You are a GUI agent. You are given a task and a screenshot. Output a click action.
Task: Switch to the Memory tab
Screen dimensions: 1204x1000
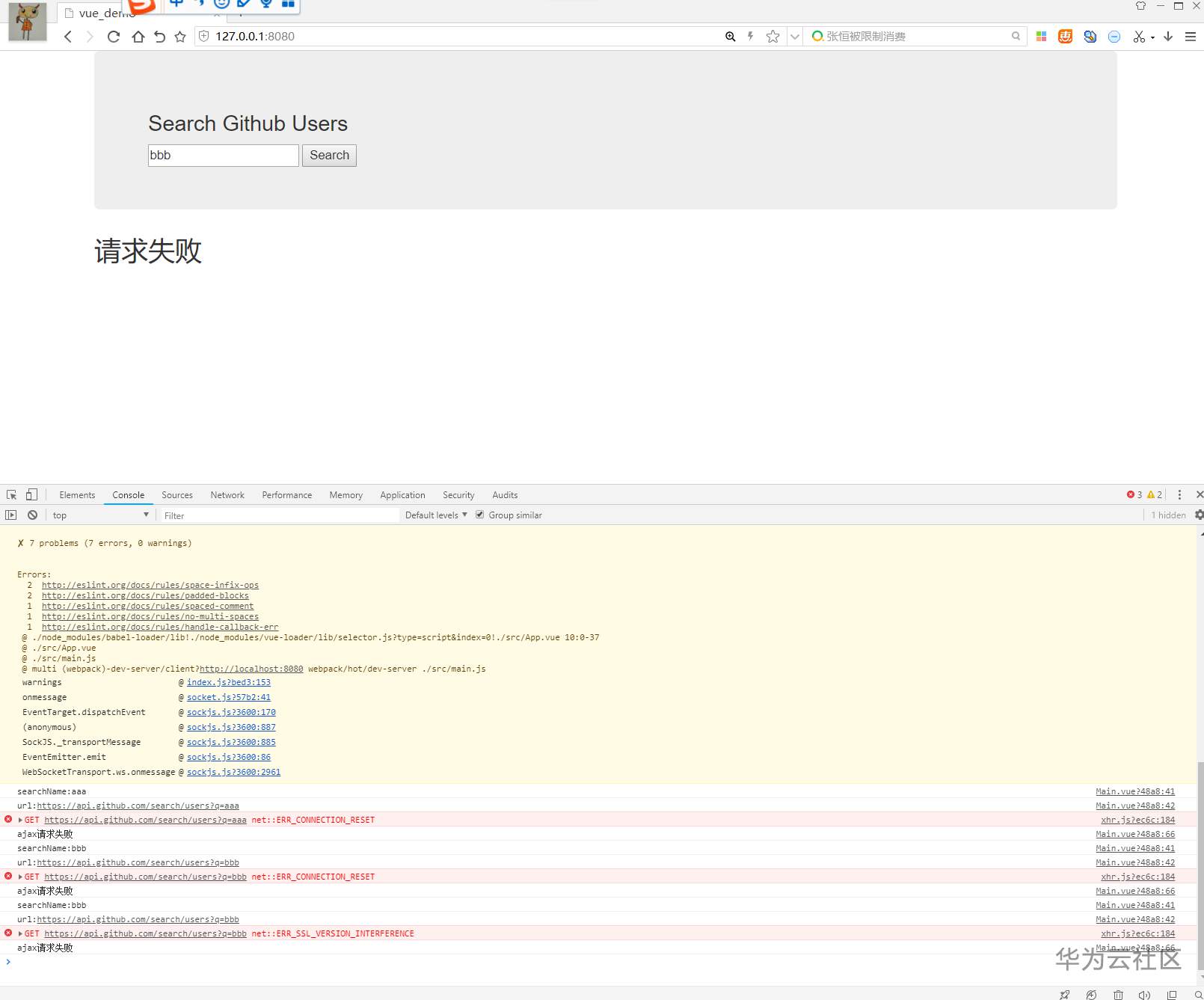coord(346,495)
